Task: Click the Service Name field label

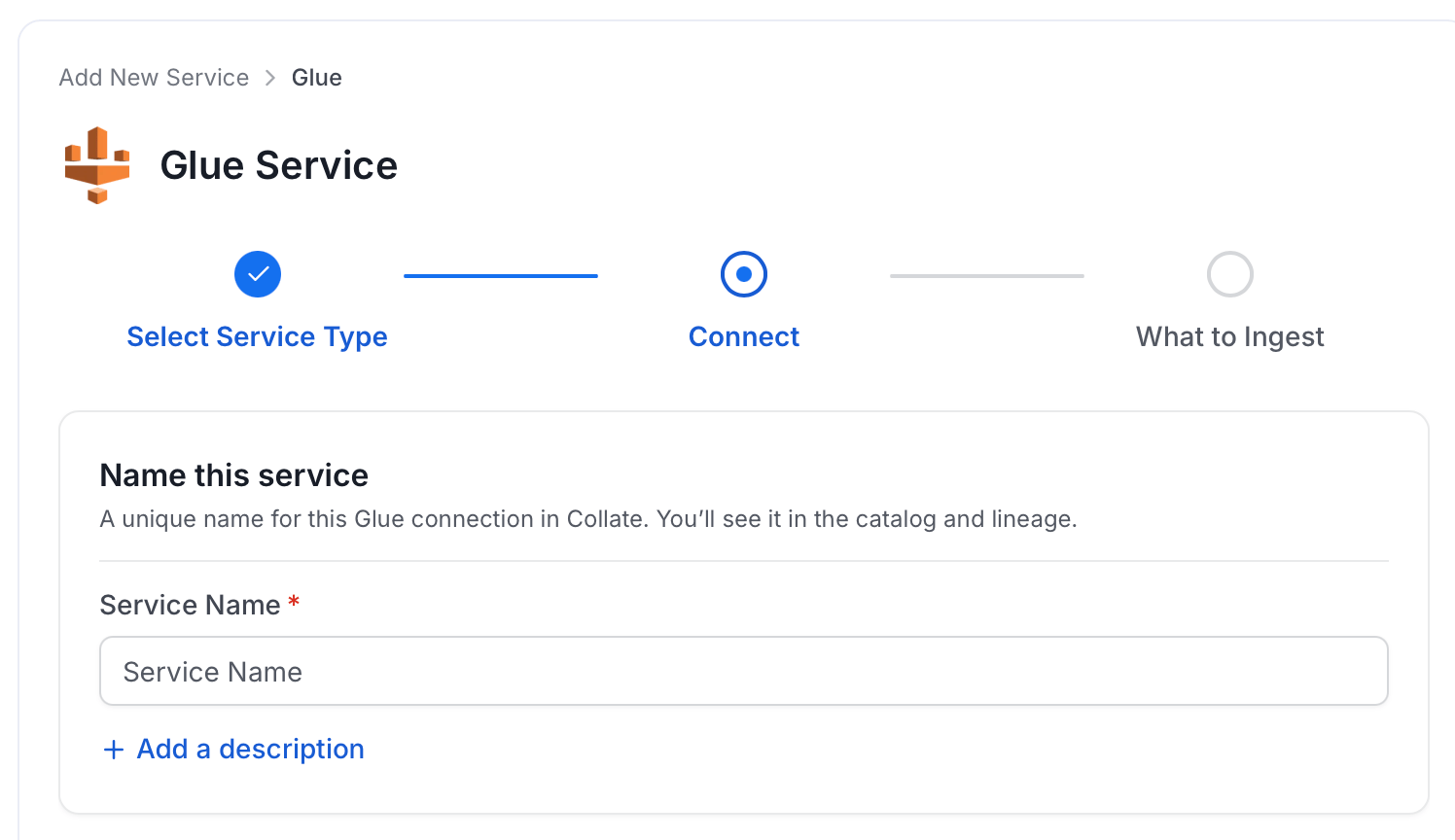Action: point(191,605)
